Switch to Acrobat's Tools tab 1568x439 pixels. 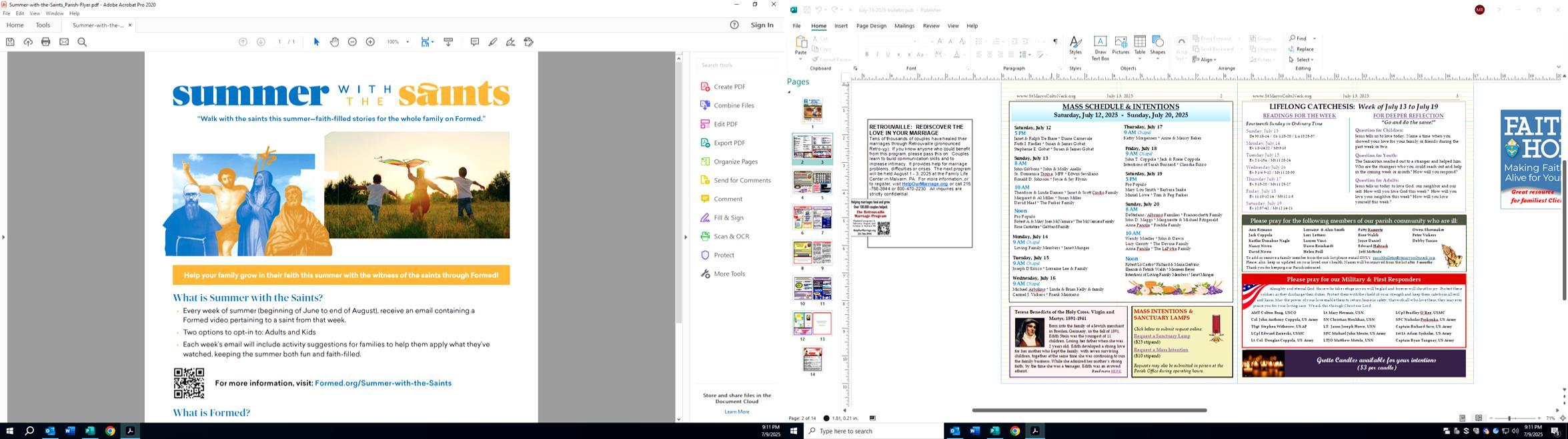tap(43, 25)
